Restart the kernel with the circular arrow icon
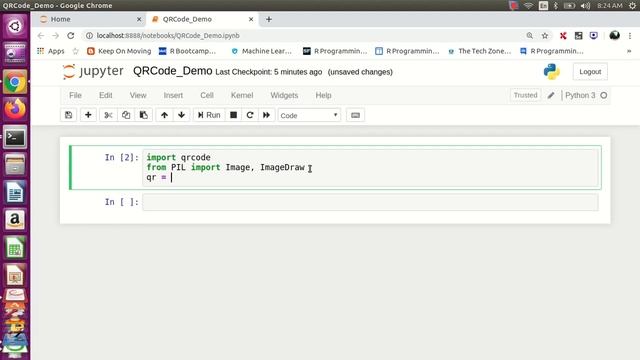640x360 pixels. [250, 115]
